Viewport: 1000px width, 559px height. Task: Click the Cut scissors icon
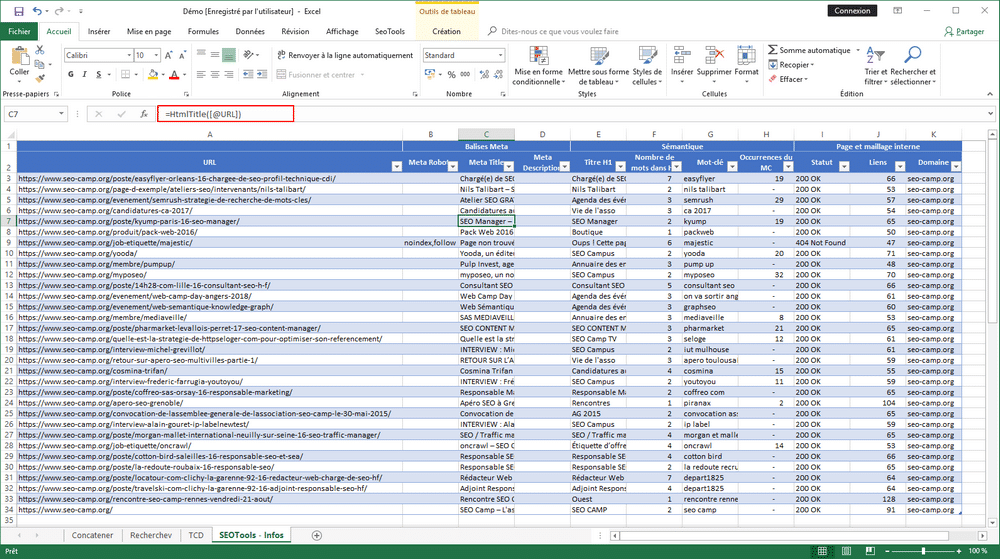click(40, 50)
